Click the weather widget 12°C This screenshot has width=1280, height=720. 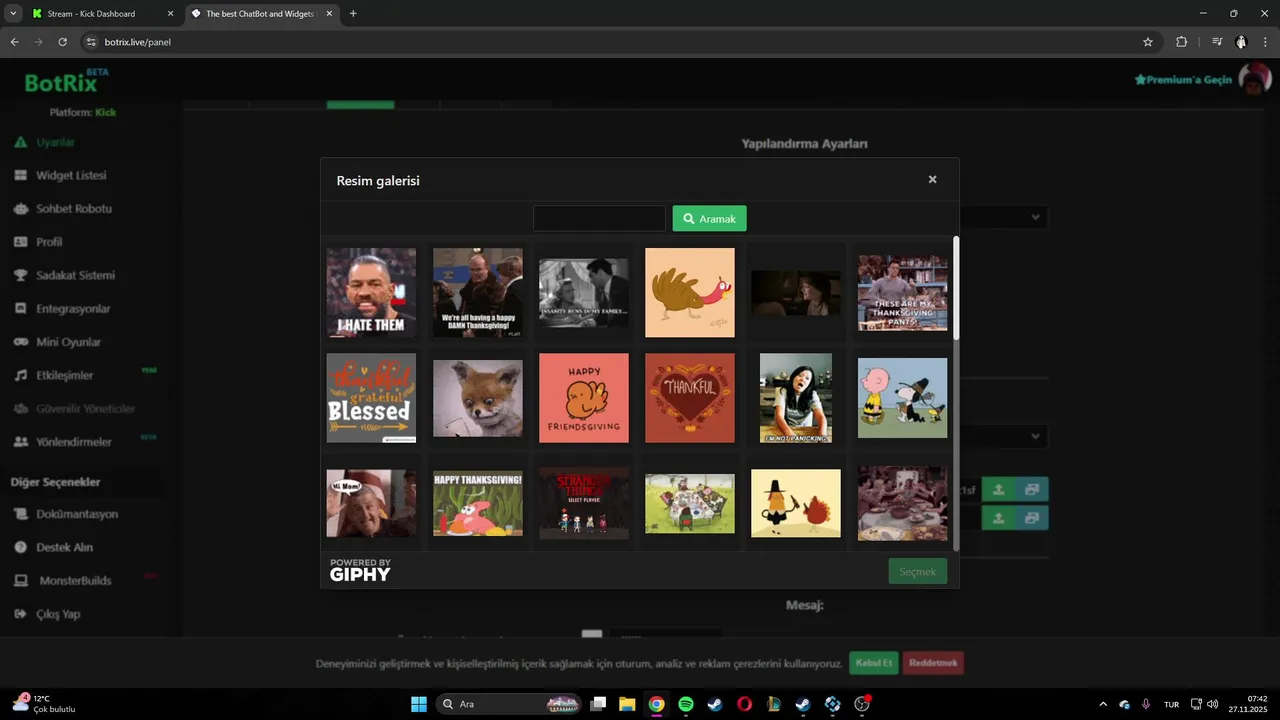click(44, 704)
